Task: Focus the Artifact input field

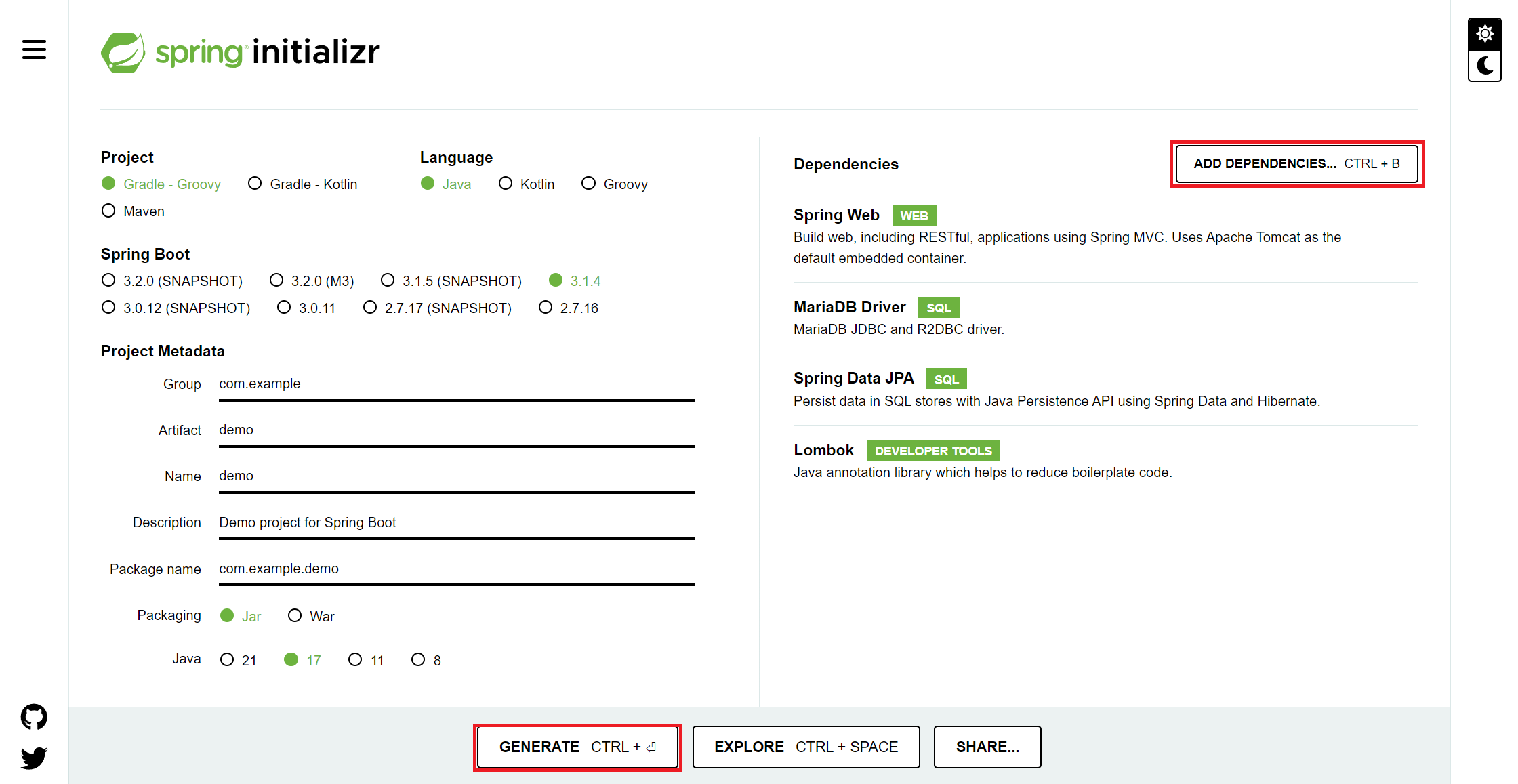Action: click(455, 430)
